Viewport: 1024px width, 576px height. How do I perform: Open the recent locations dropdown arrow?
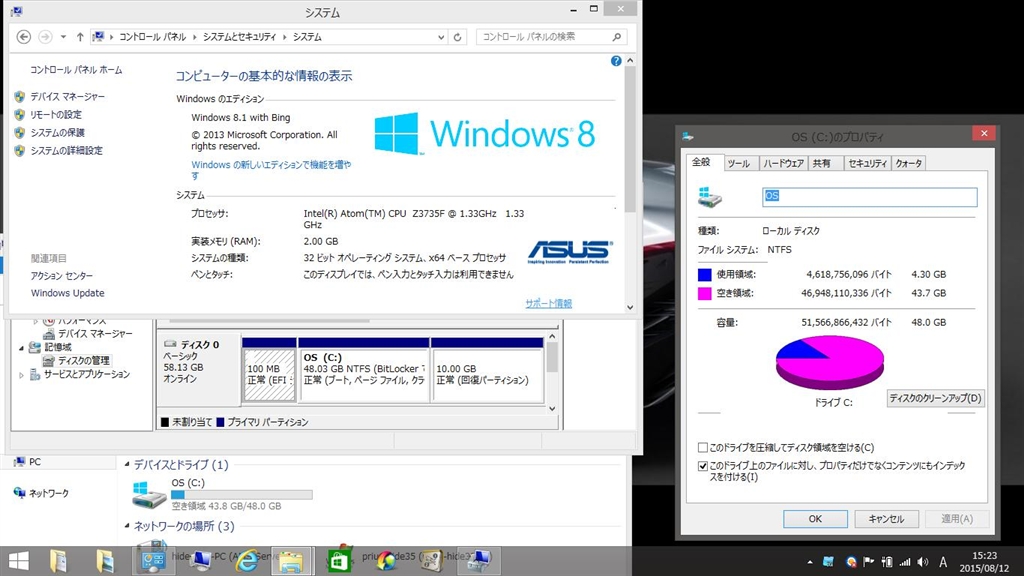pos(63,37)
